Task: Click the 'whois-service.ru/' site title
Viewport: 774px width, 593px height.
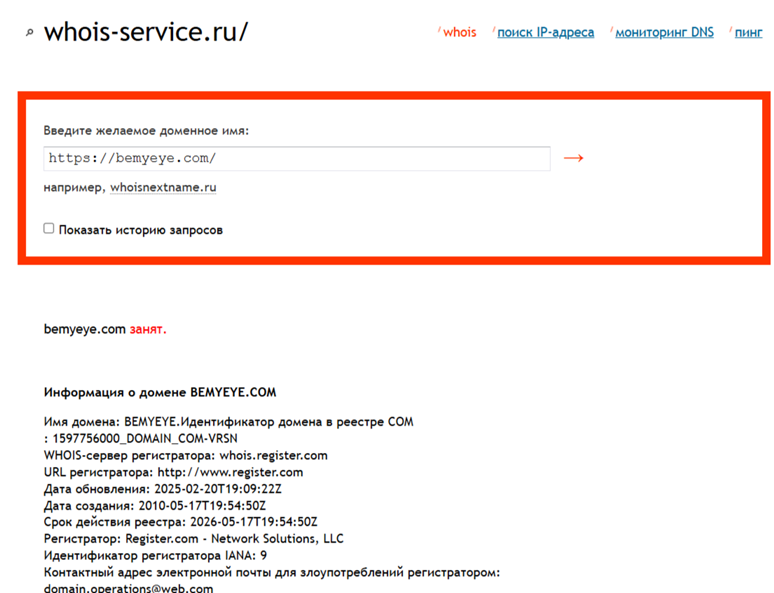Action: (x=146, y=31)
